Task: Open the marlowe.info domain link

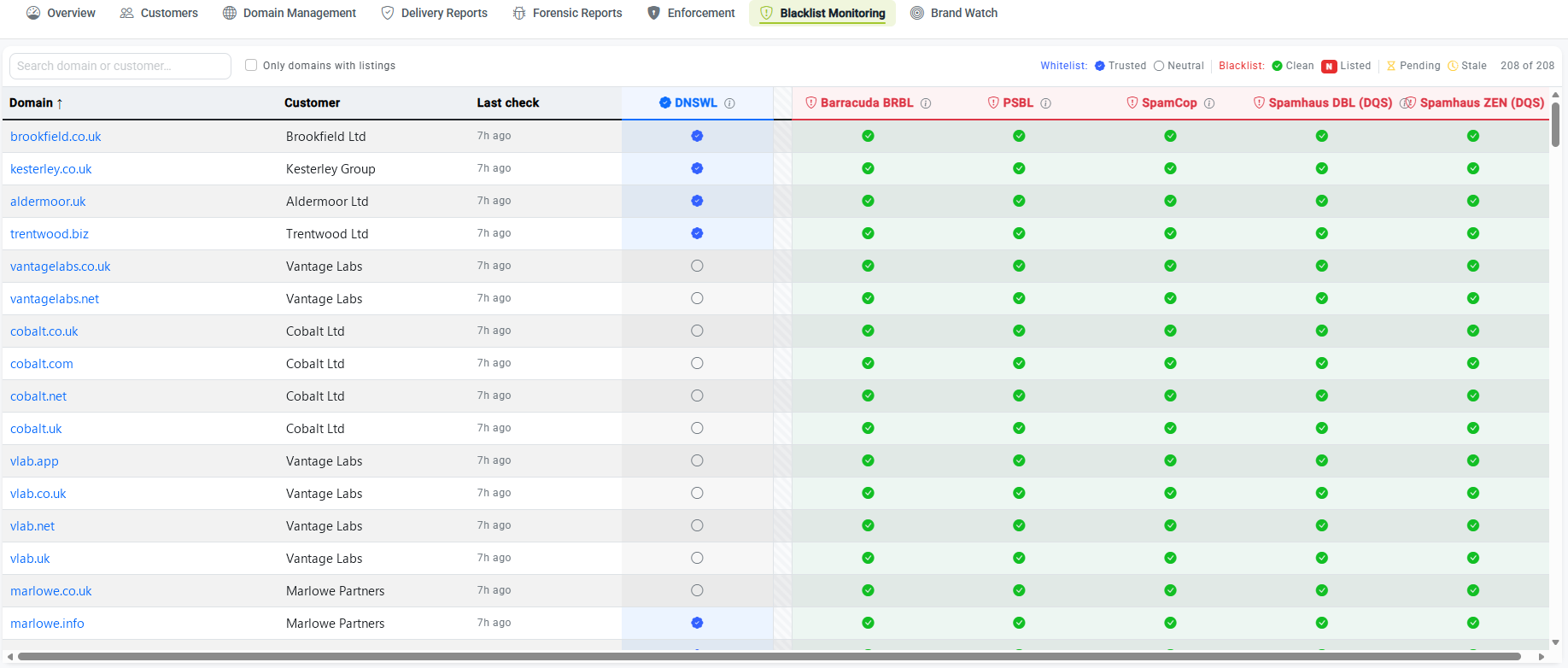Action: [47, 624]
